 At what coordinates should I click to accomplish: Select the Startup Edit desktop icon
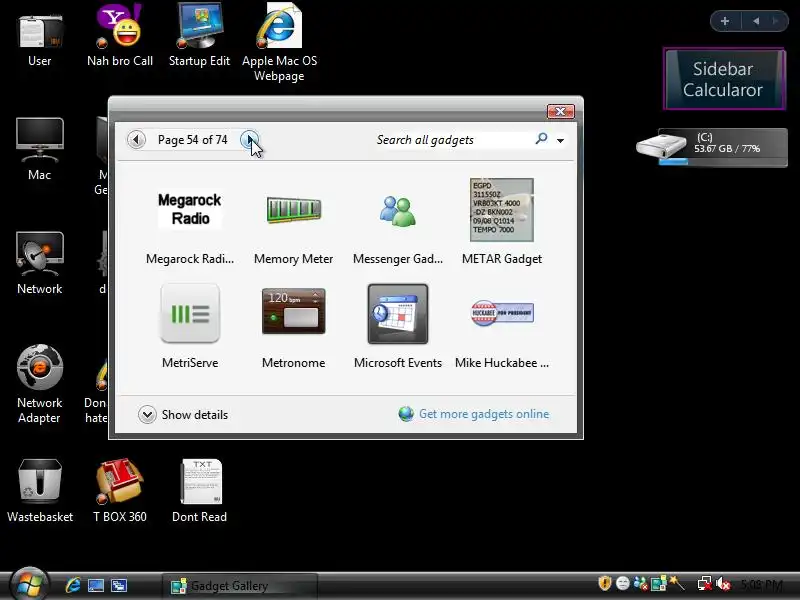point(199,36)
